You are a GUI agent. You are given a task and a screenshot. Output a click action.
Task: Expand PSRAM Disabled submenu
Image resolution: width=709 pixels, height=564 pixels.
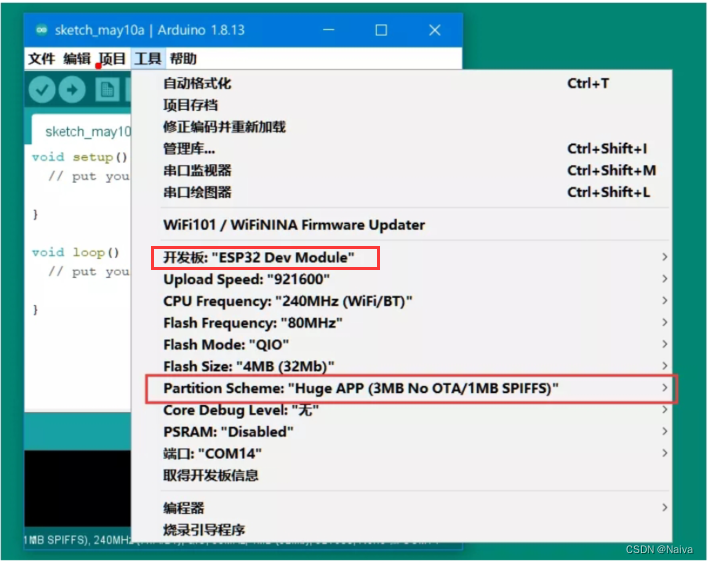pos(402,431)
